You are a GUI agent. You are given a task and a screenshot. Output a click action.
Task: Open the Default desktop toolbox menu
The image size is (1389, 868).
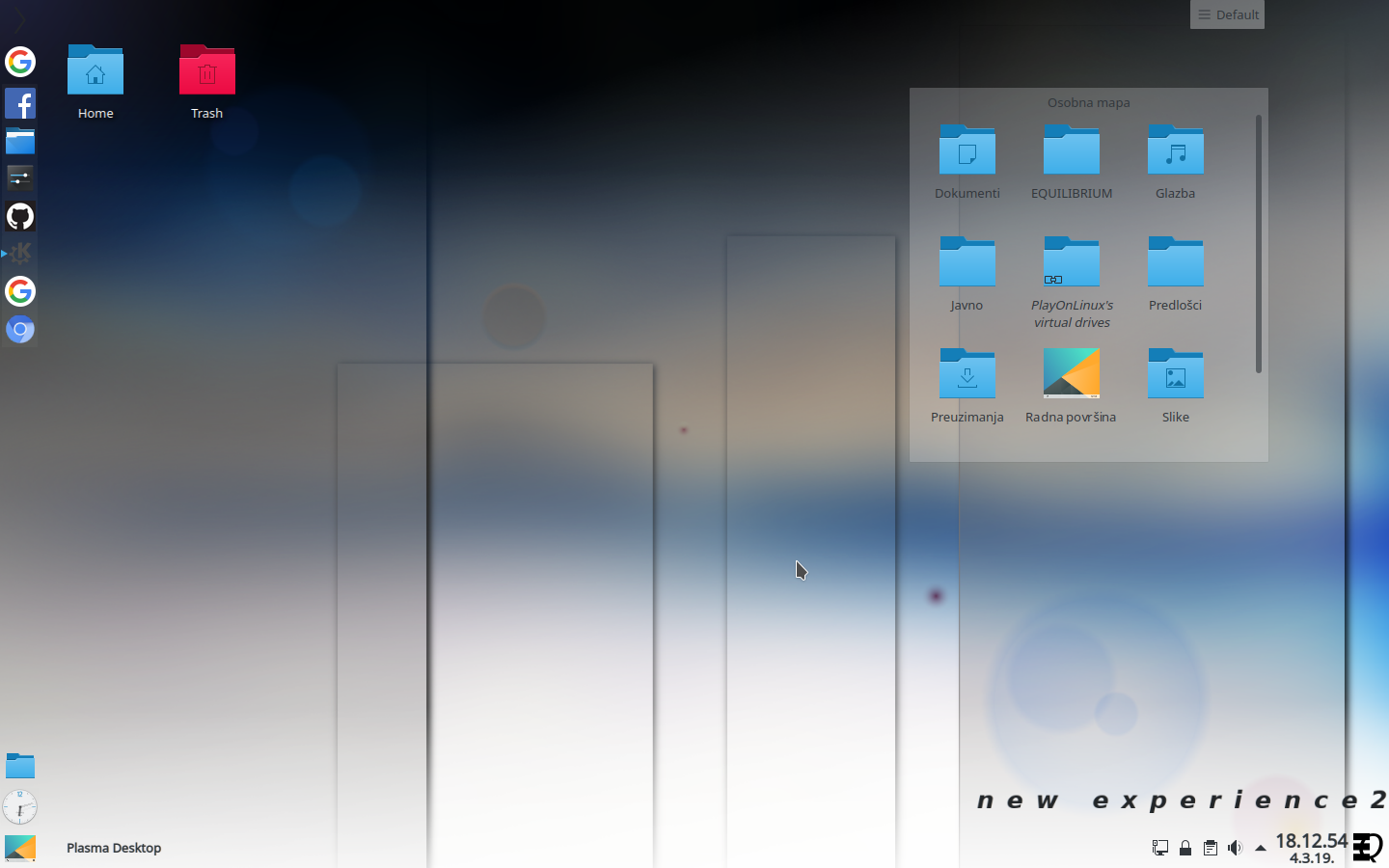coord(1227,14)
